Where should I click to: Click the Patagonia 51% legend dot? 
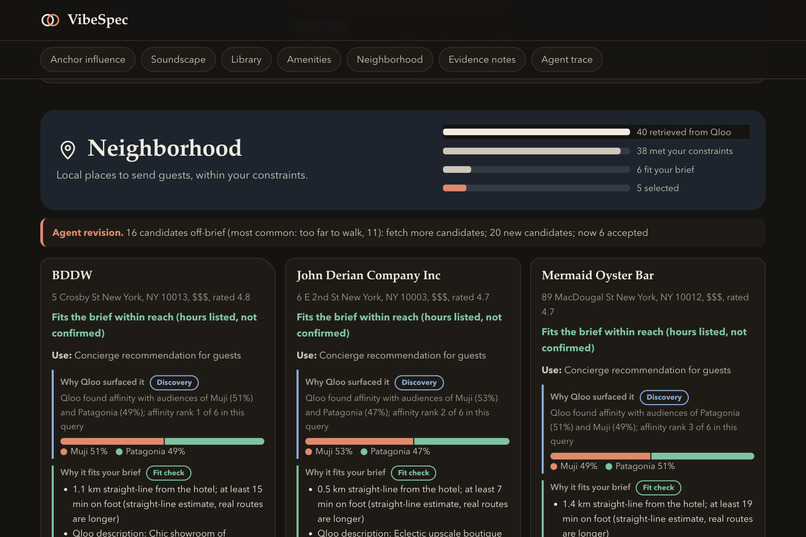[609, 467]
